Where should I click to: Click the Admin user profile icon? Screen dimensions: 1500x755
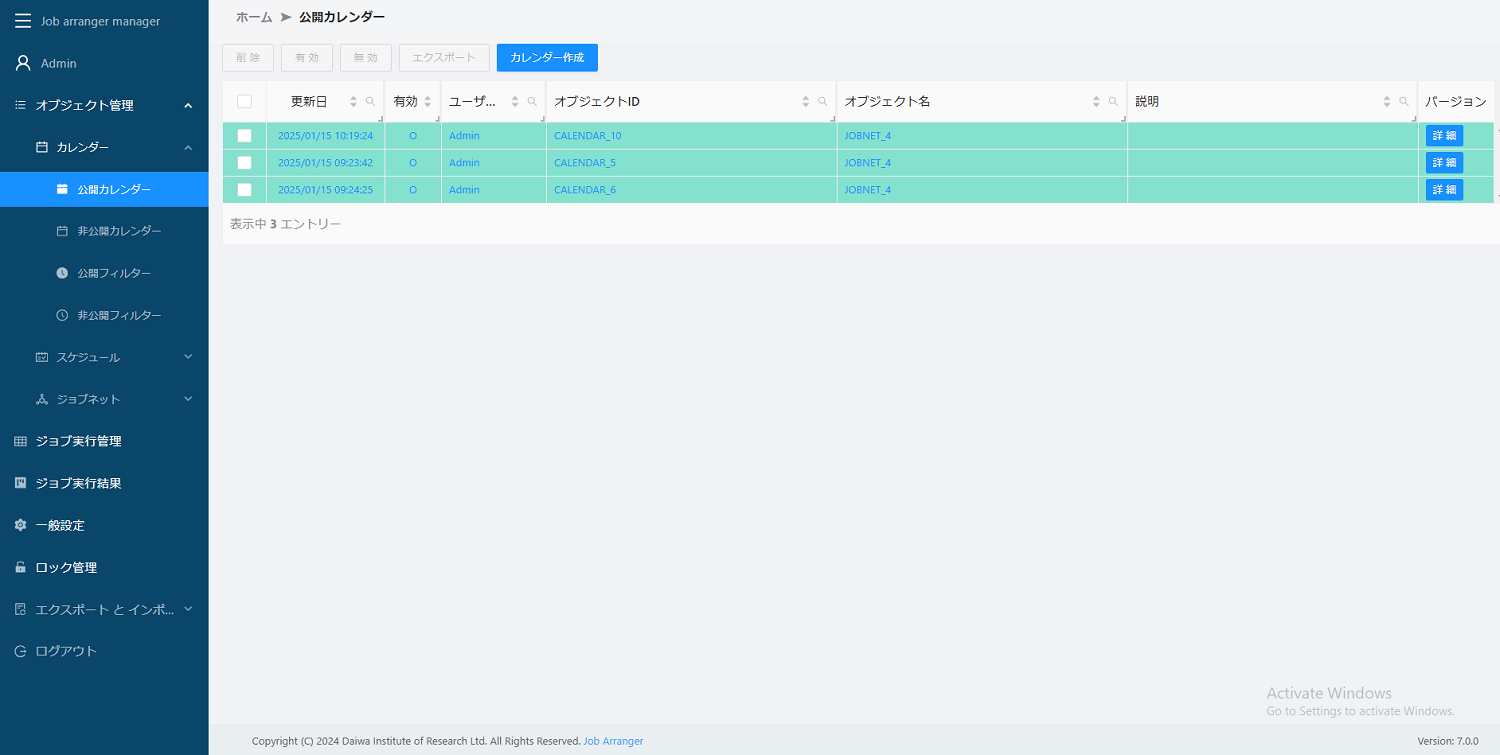tap(22, 63)
